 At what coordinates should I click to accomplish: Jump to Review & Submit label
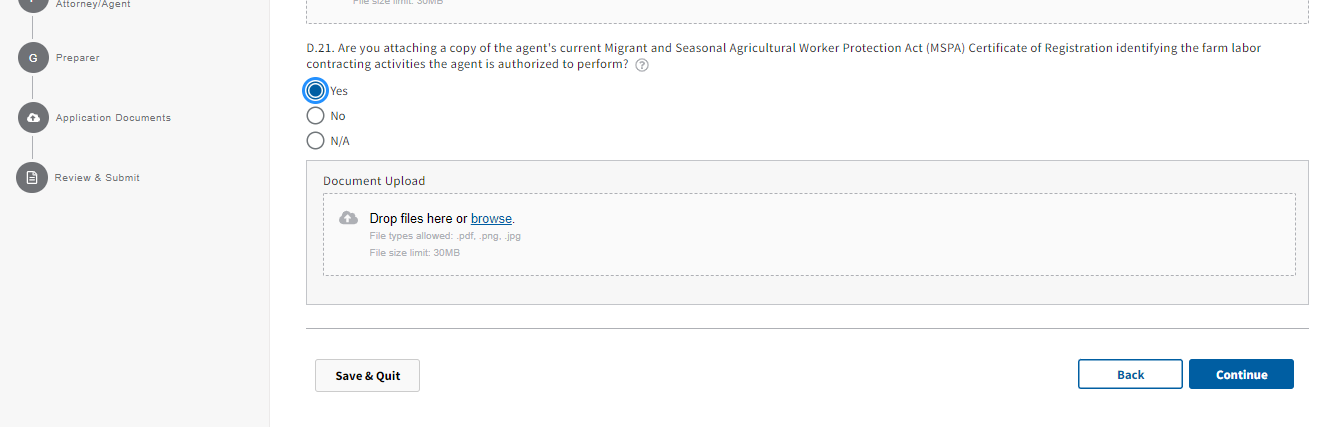(x=97, y=178)
